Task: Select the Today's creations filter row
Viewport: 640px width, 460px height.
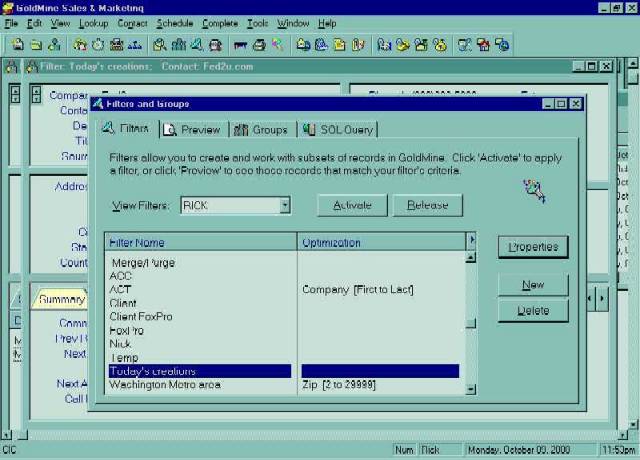Action: point(200,371)
